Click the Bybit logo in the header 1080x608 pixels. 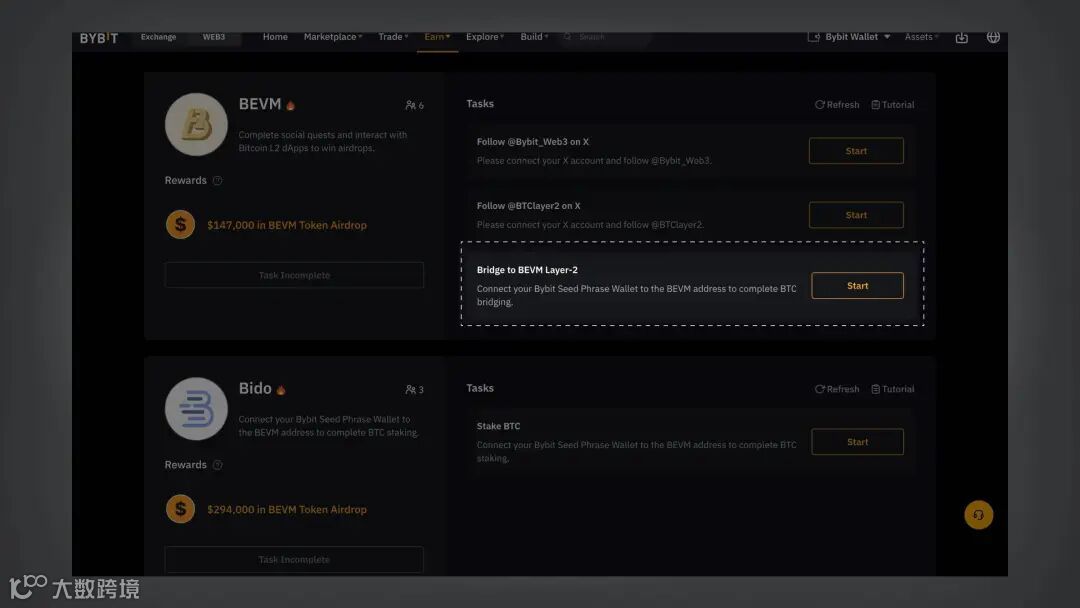click(x=98, y=38)
